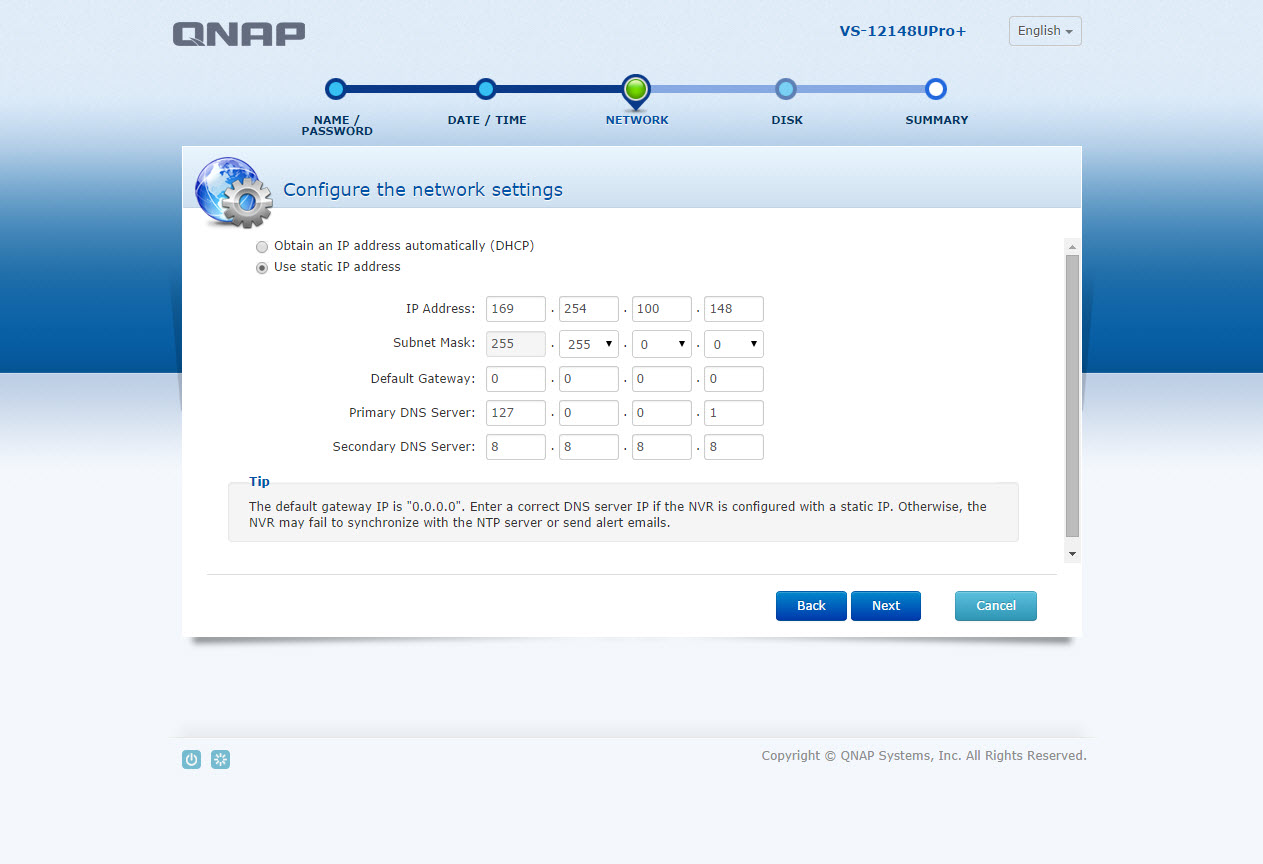Click the Name / Password step circle
The width and height of the screenshot is (1263, 864).
336,89
